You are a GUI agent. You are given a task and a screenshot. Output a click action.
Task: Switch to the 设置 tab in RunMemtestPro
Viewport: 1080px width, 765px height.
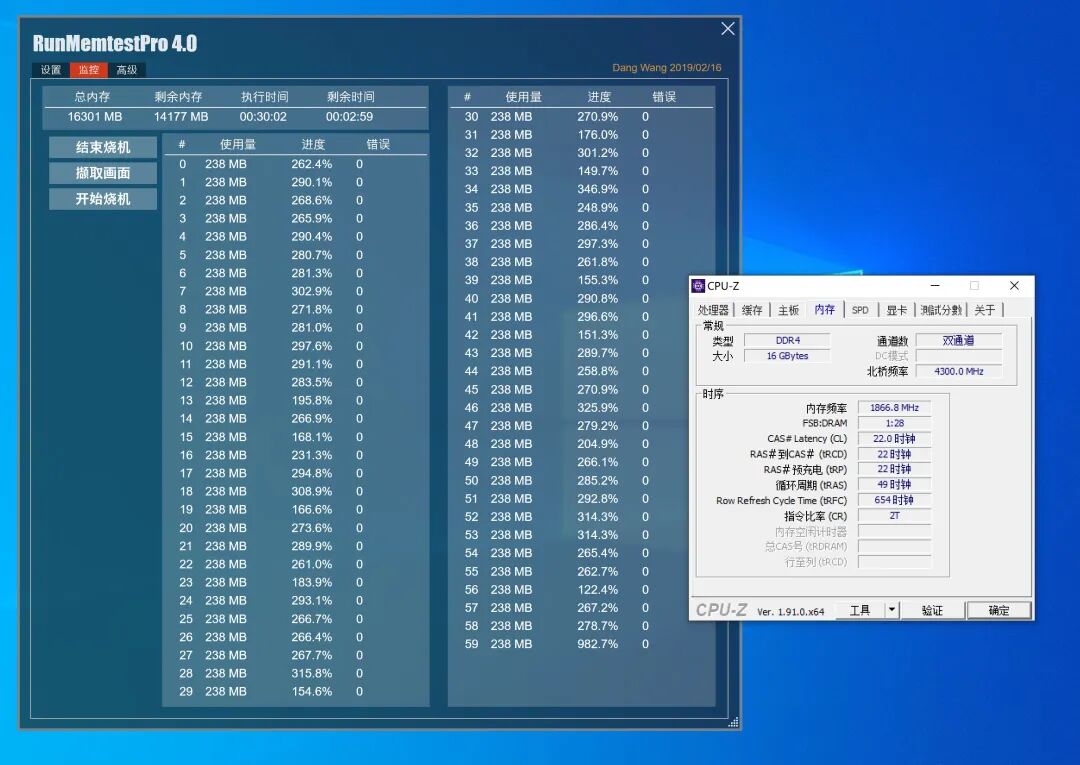tap(49, 69)
